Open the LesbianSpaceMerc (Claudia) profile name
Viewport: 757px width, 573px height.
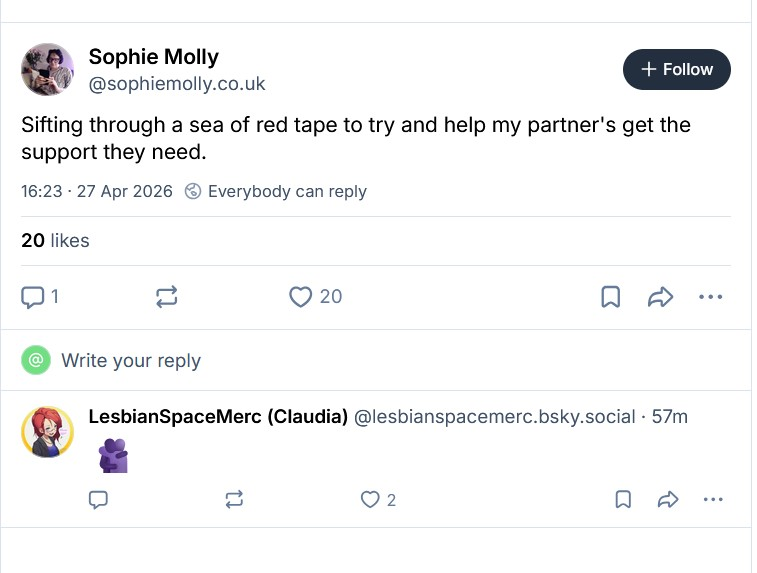[218, 416]
